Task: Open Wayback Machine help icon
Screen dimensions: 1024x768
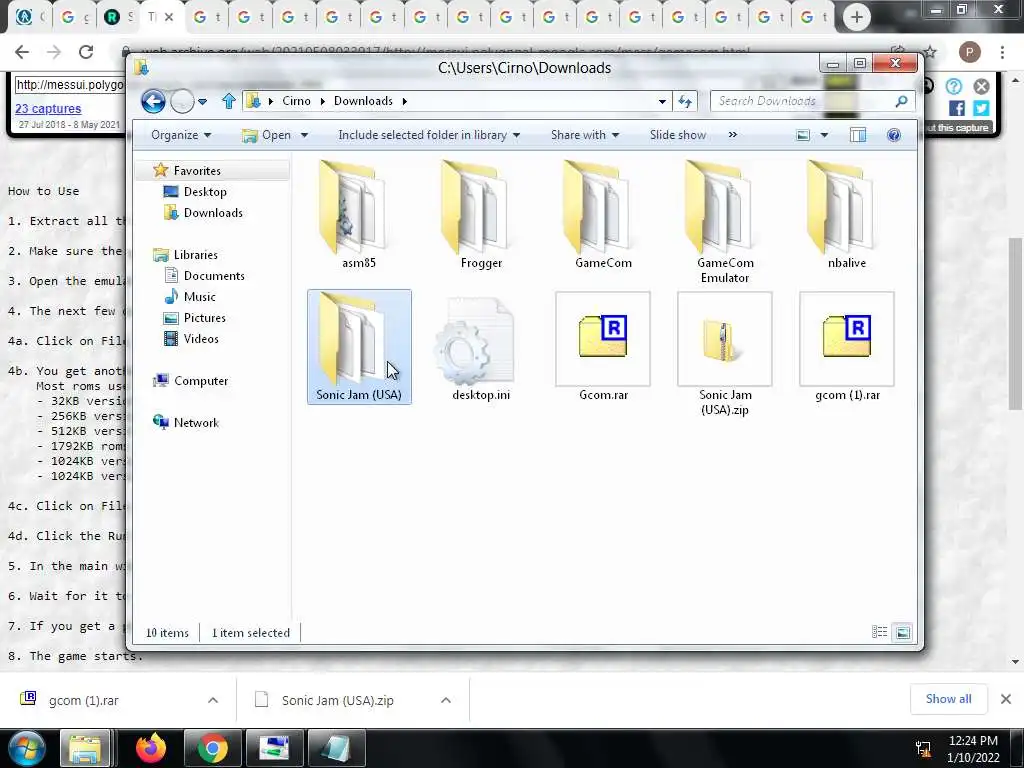Action: coord(953,86)
